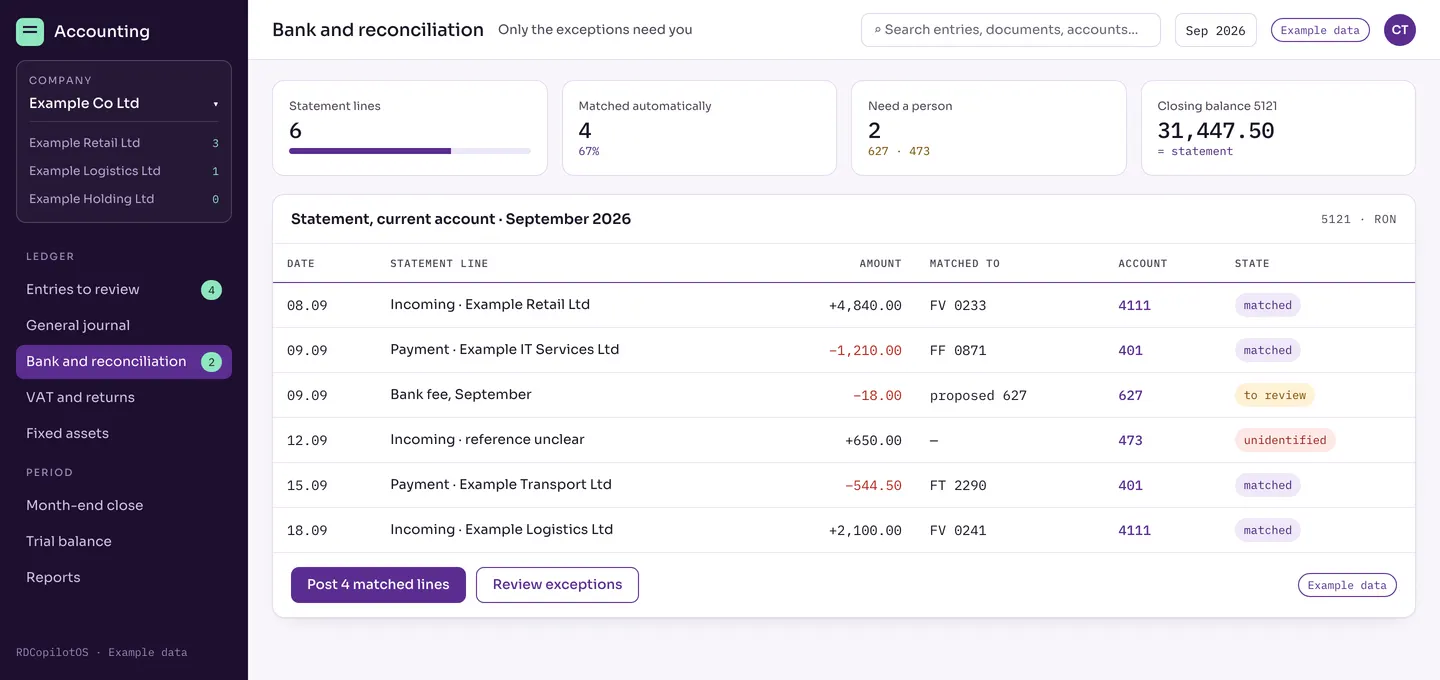This screenshot has height=680, width=1440.
Task: Click amount +650.00
Action: coord(873,440)
